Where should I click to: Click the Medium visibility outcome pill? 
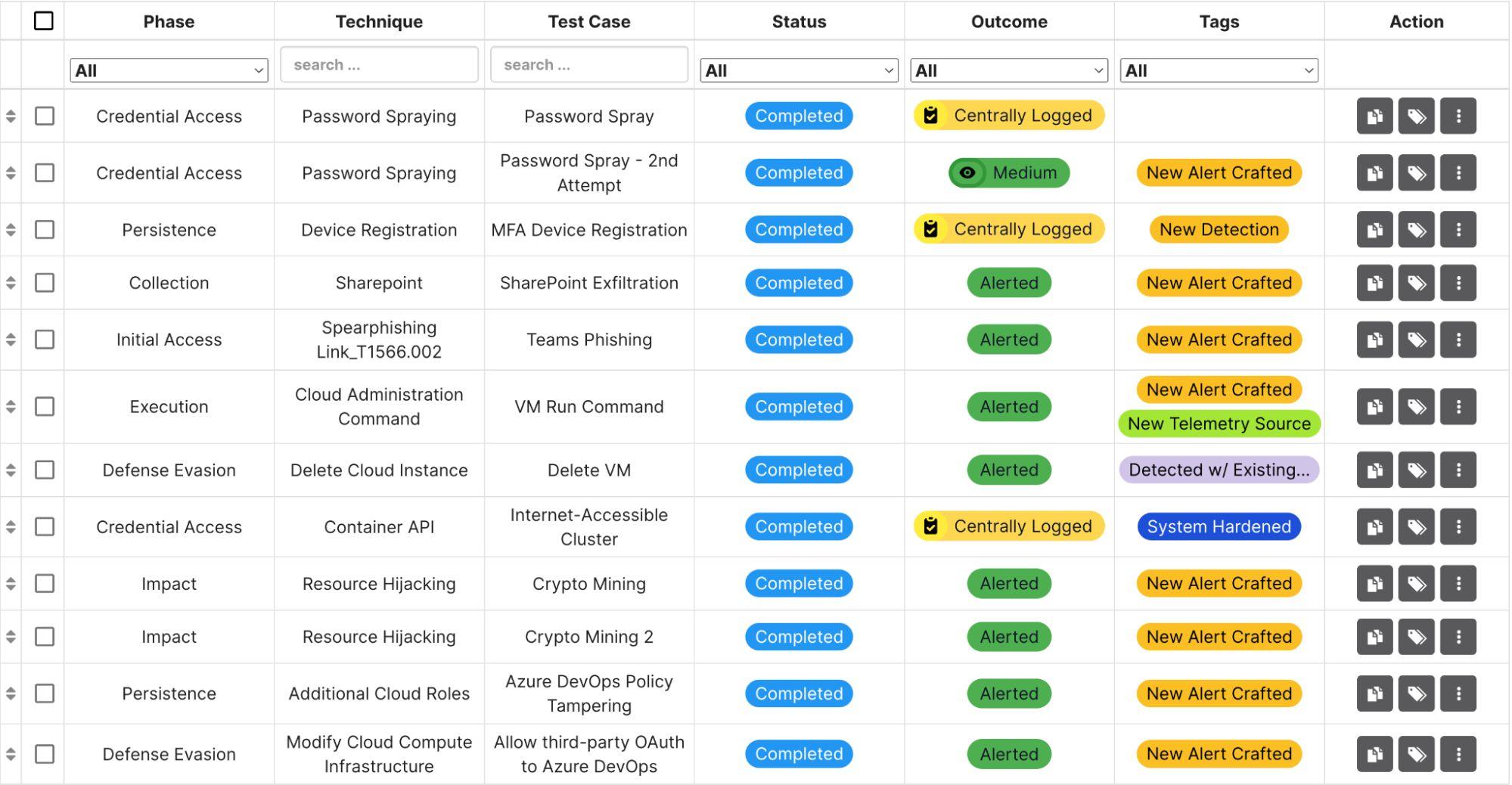pos(1008,172)
